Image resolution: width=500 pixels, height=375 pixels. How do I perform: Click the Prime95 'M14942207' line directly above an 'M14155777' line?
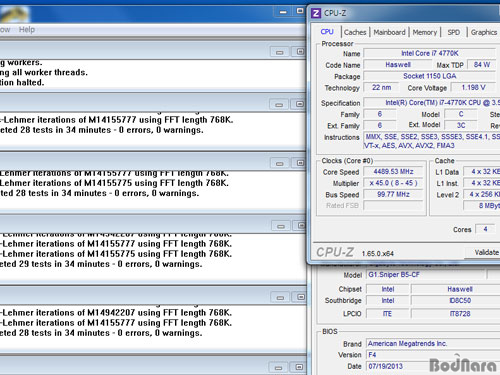(x=116, y=312)
